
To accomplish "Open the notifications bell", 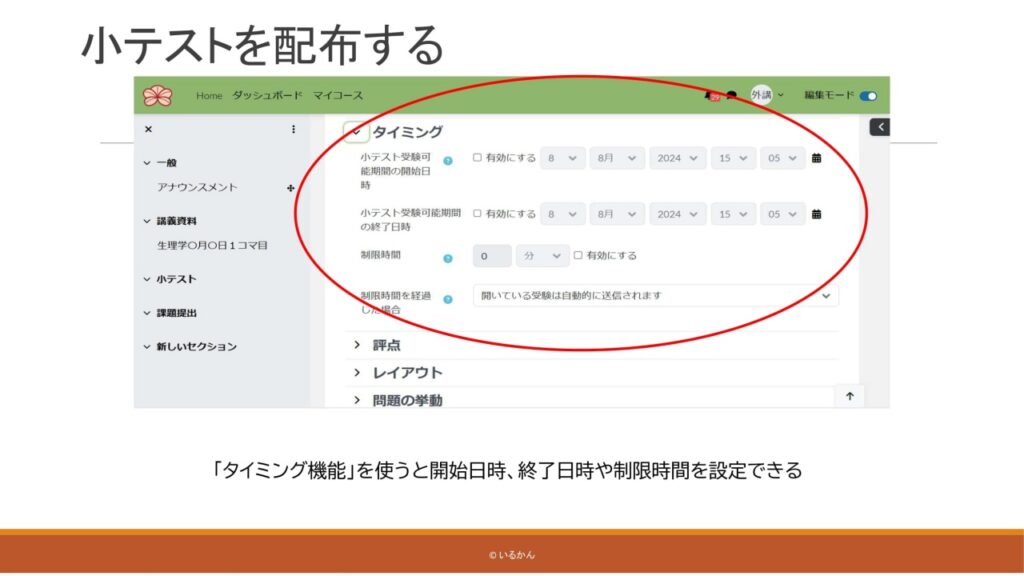I will click(x=710, y=96).
